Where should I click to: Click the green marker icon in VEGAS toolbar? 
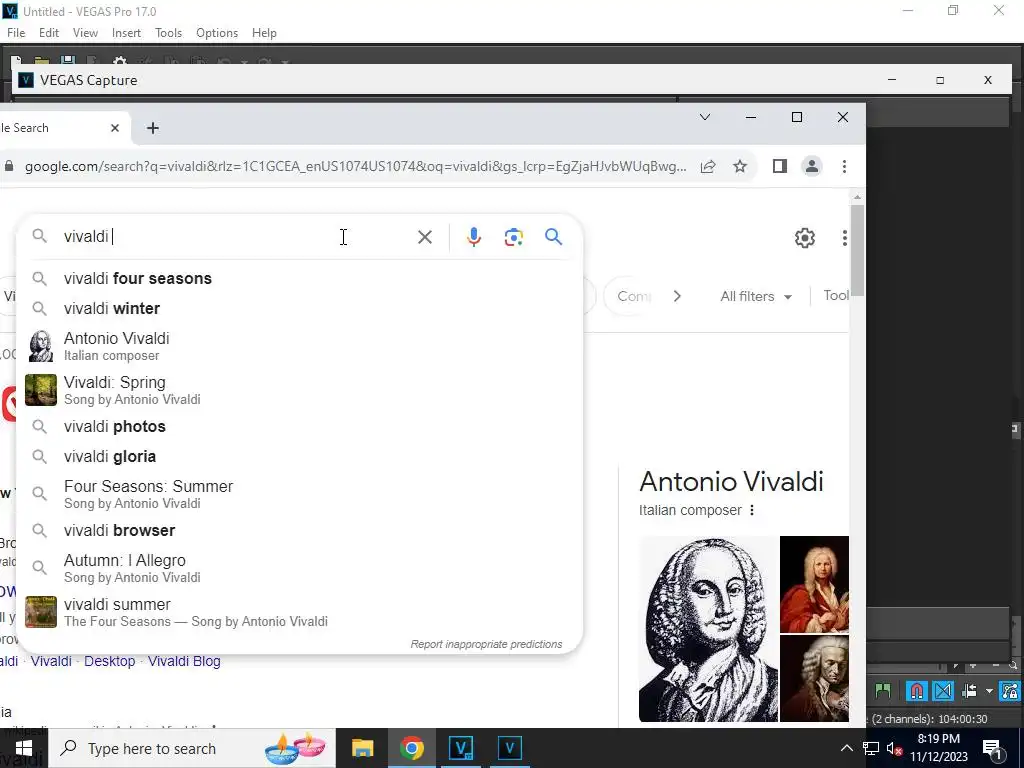click(x=883, y=690)
